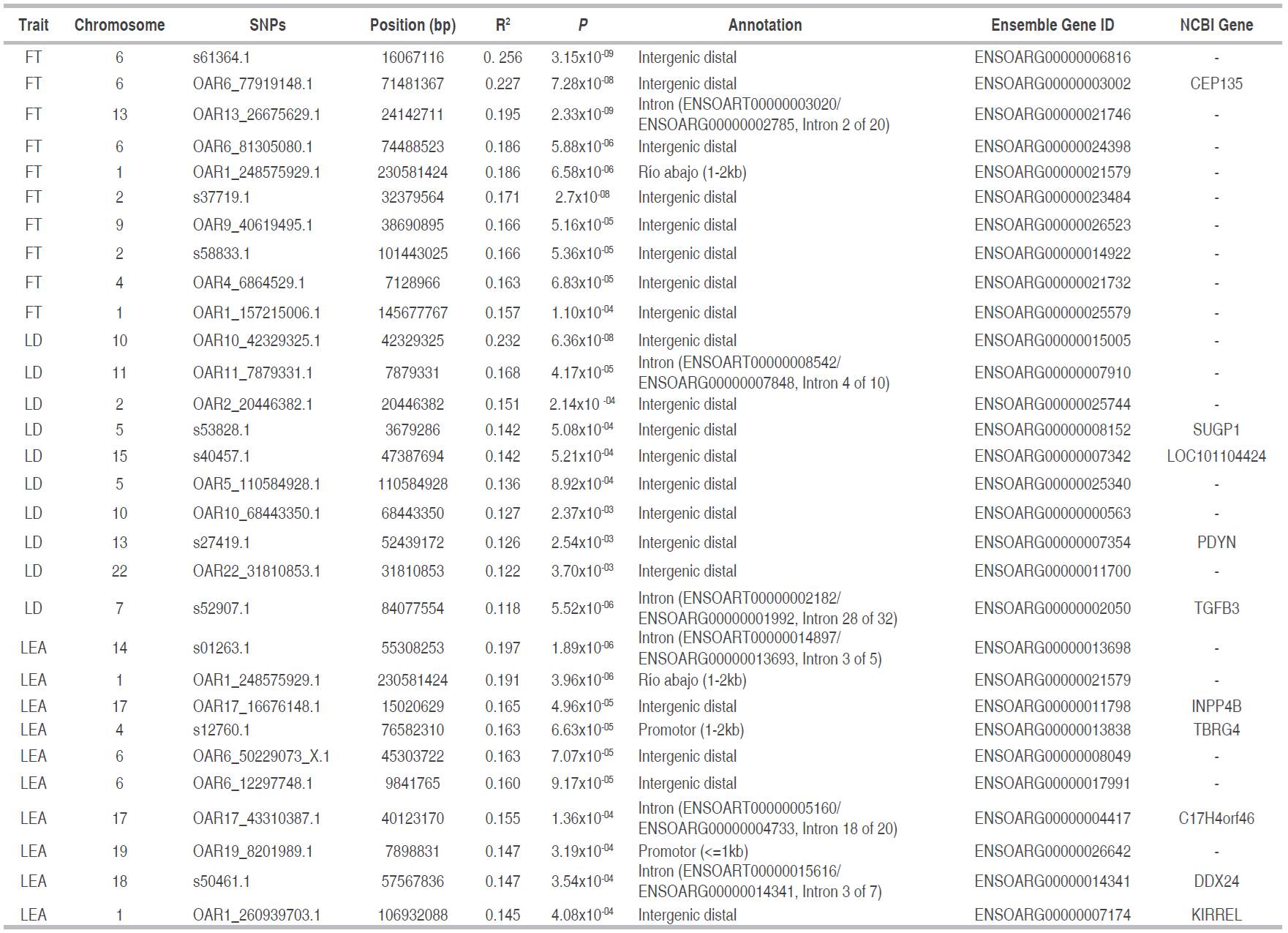The height and width of the screenshot is (933, 1288).
Task: Select the Promotor (<=1kb) annotation cell
Action: pos(693,851)
